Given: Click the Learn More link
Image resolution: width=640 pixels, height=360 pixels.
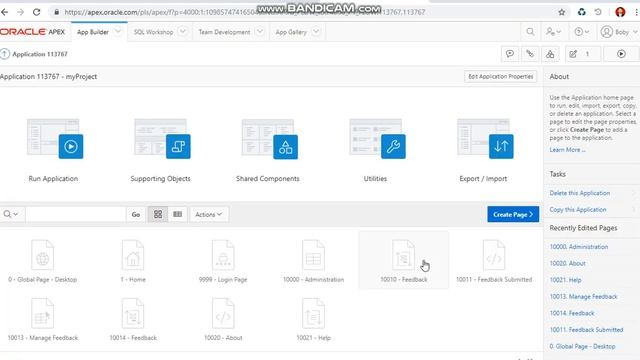Looking at the screenshot, I should (x=567, y=150).
